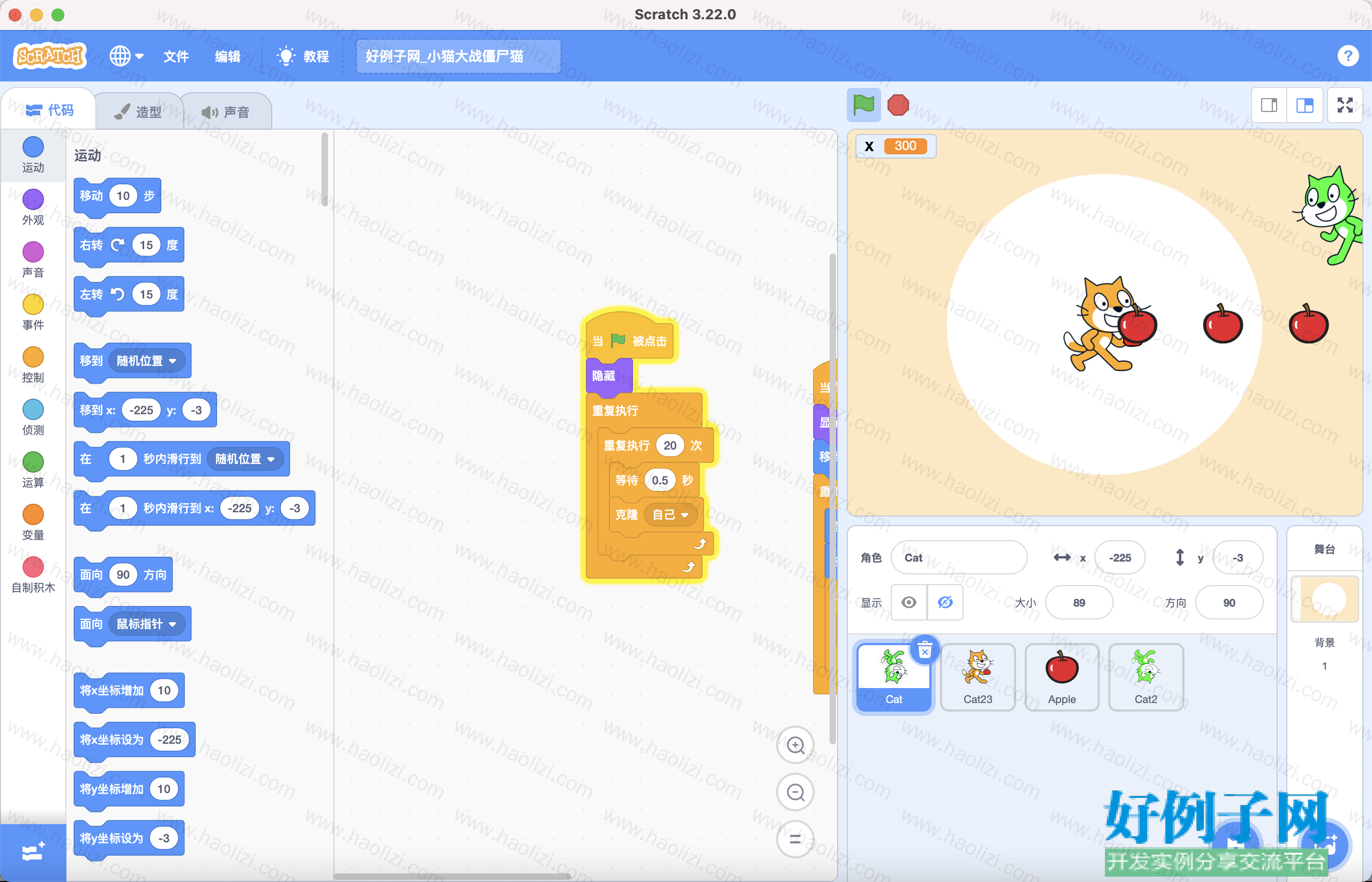Select the stage backdrop thumbnail

(1324, 599)
